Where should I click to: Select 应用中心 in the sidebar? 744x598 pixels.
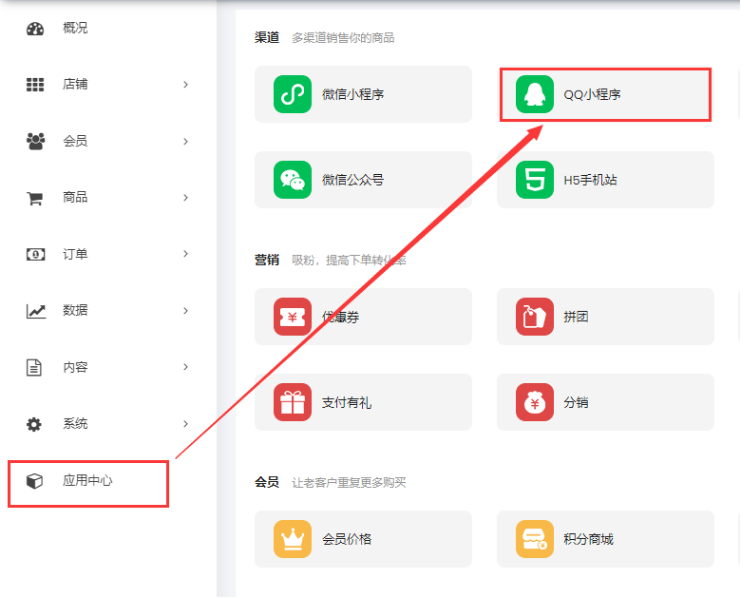(87, 481)
